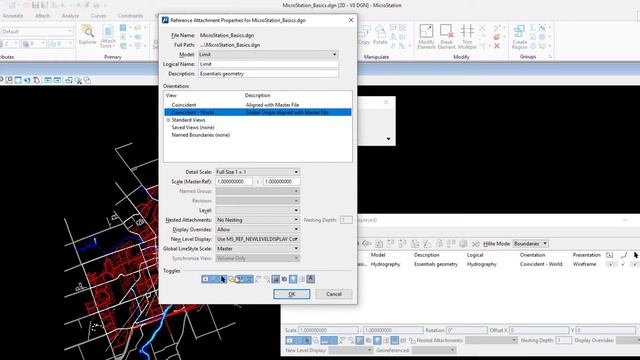The height and width of the screenshot is (360, 640).
Task: Select the Copy tool in Manipulate group
Action: pos(364,35)
